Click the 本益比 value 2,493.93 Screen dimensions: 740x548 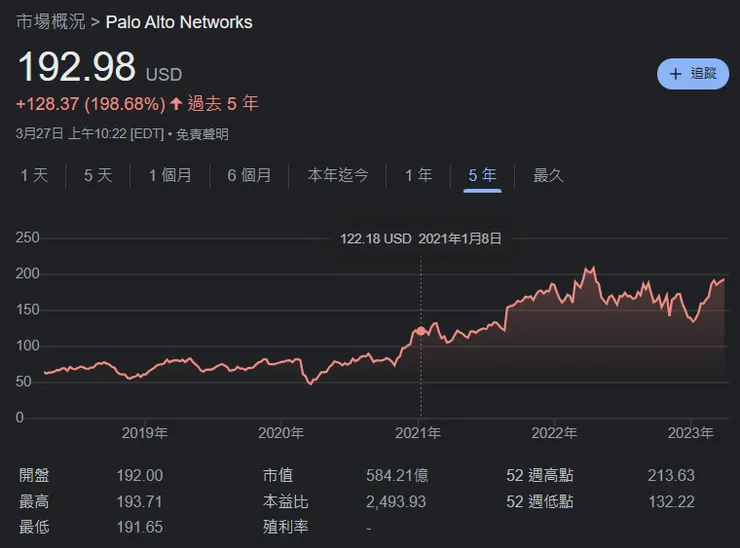tap(396, 501)
